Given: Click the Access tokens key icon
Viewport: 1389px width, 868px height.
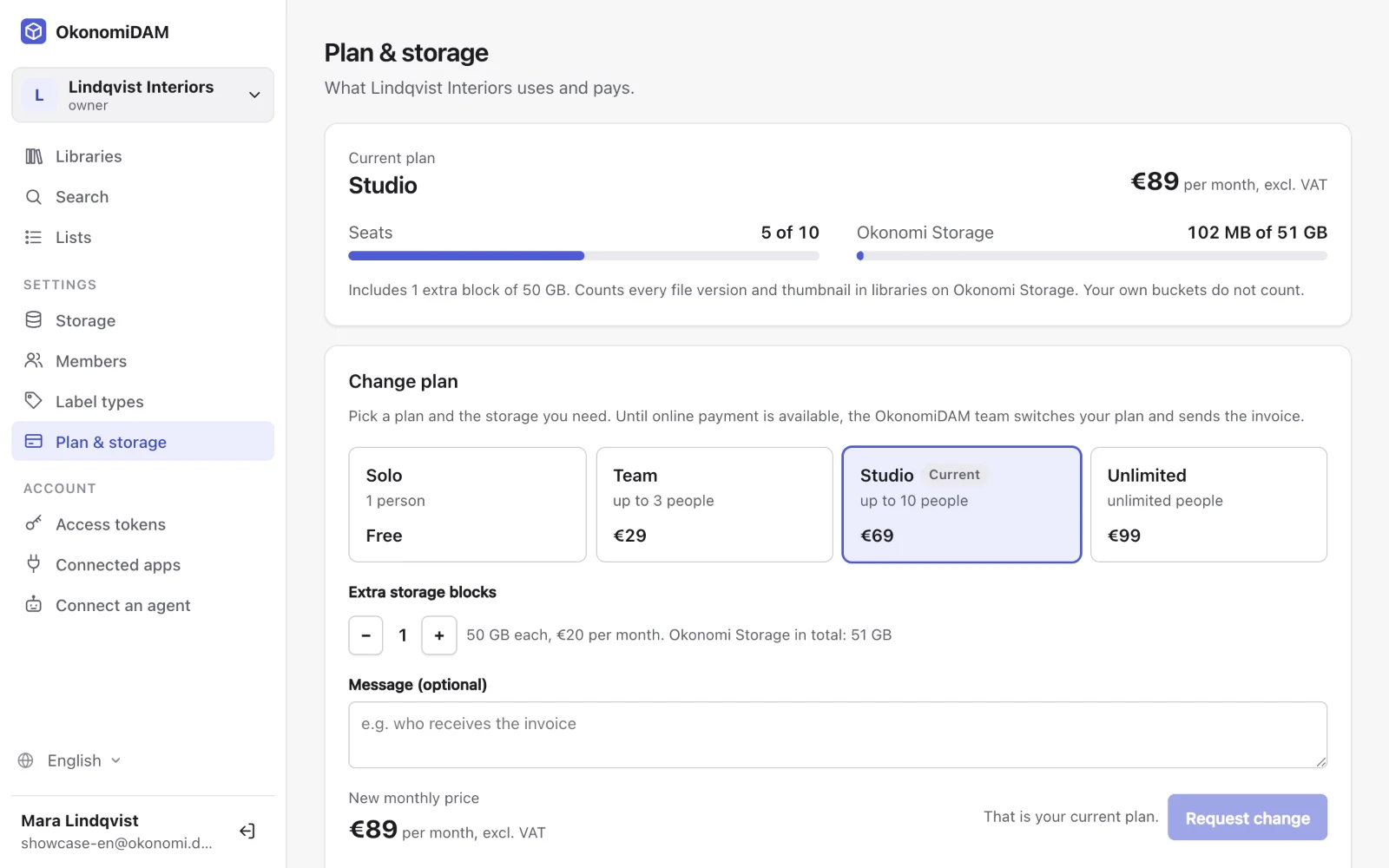Looking at the screenshot, I should click(34, 523).
